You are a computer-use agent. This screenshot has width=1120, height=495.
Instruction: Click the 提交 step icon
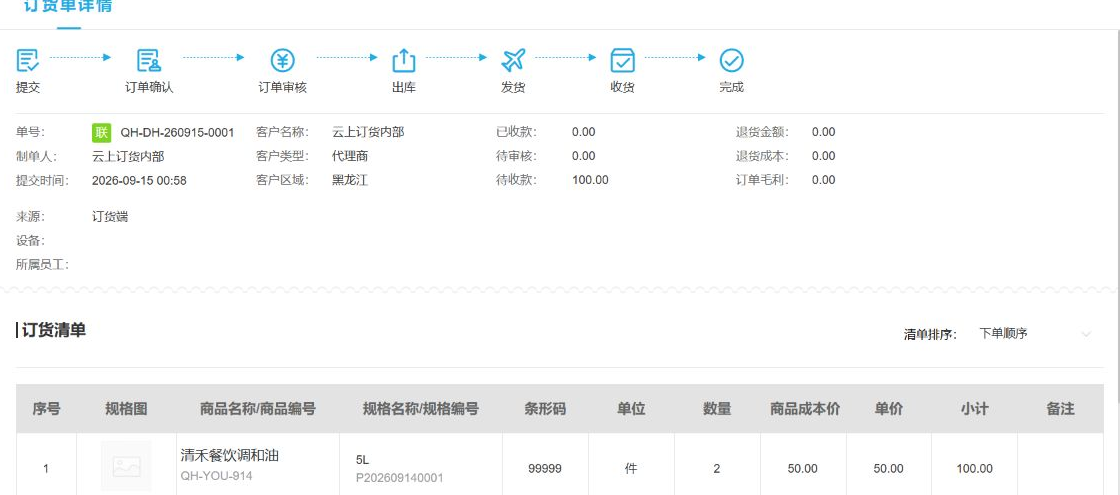28,61
